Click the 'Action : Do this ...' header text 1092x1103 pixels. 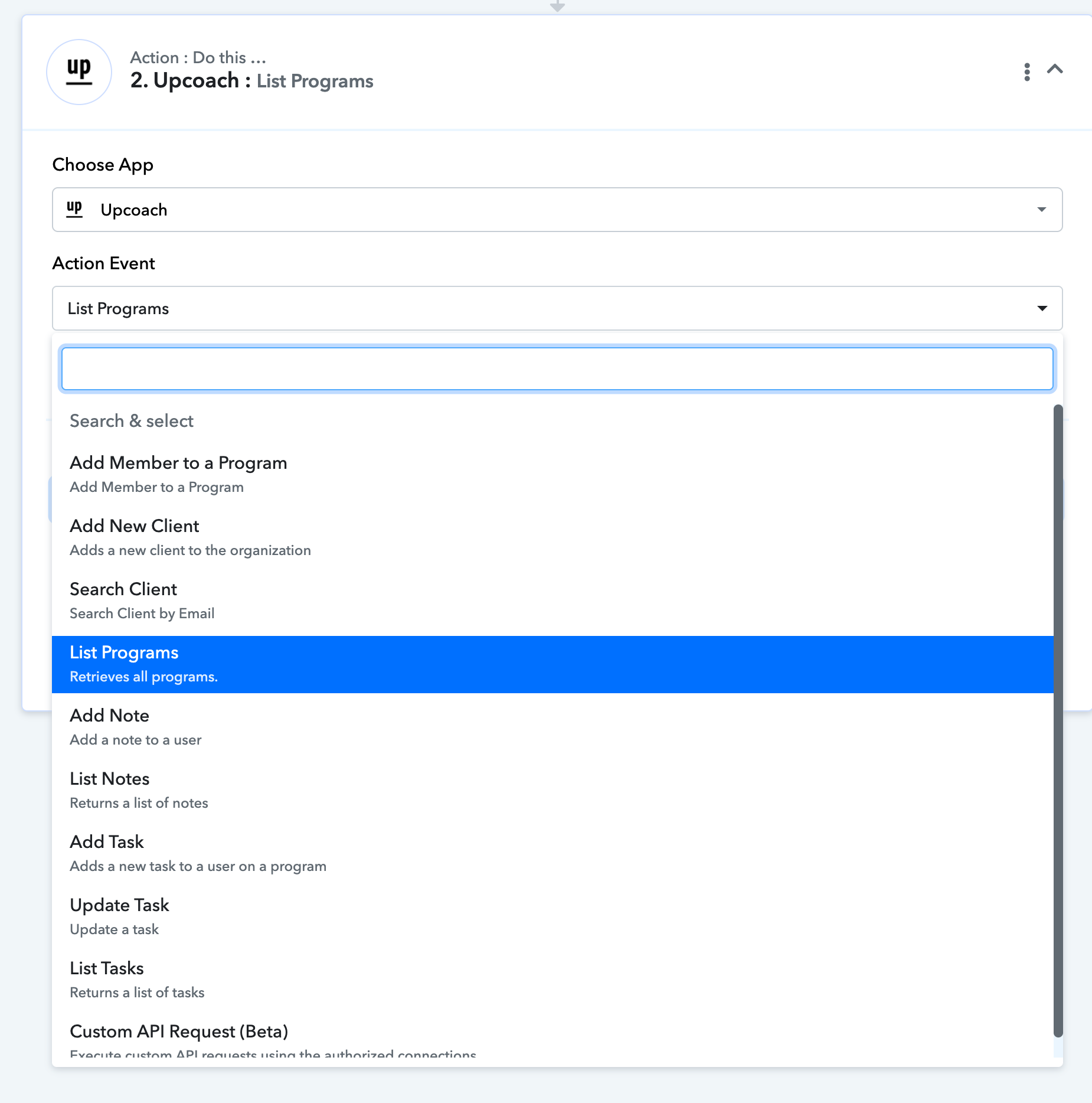[198, 57]
